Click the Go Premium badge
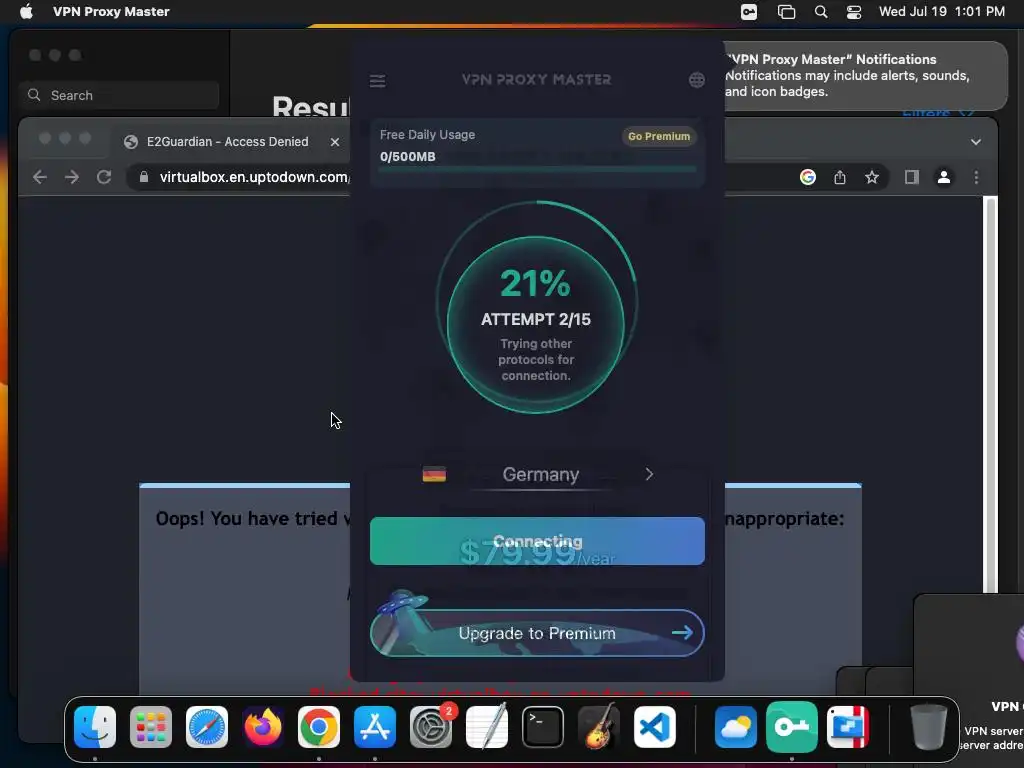 click(x=659, y=136)
